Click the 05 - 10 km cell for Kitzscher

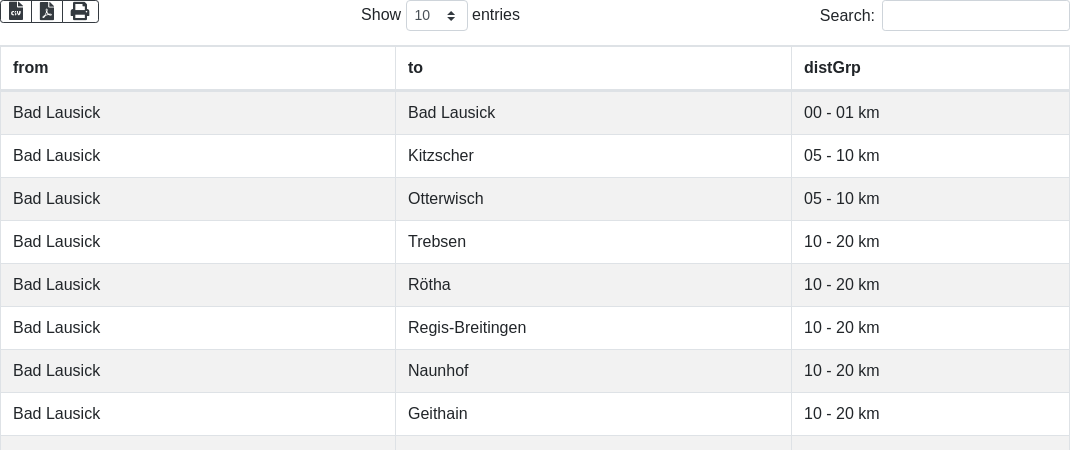pos(931,156)
